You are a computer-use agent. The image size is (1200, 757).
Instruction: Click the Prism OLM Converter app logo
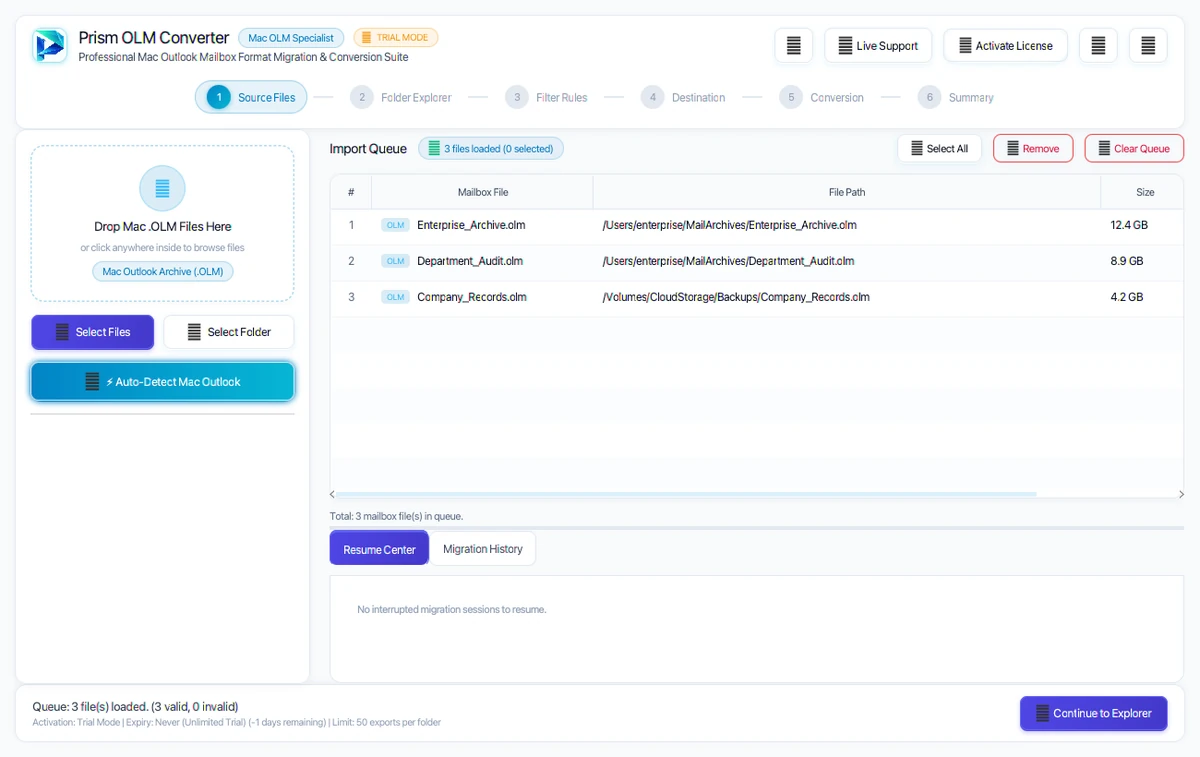pyautogui.click(x=49, y=46)
